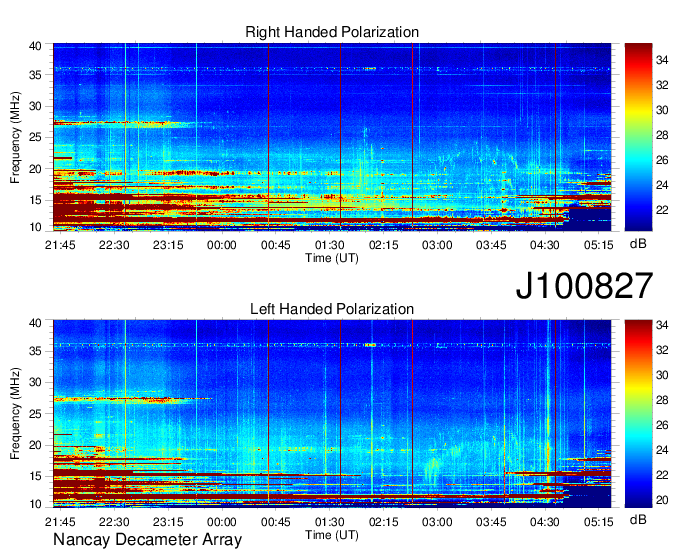The image size is (680, 552).
Task: Click the 20 label on Left Handed color bar
Action: click(662, 500)
